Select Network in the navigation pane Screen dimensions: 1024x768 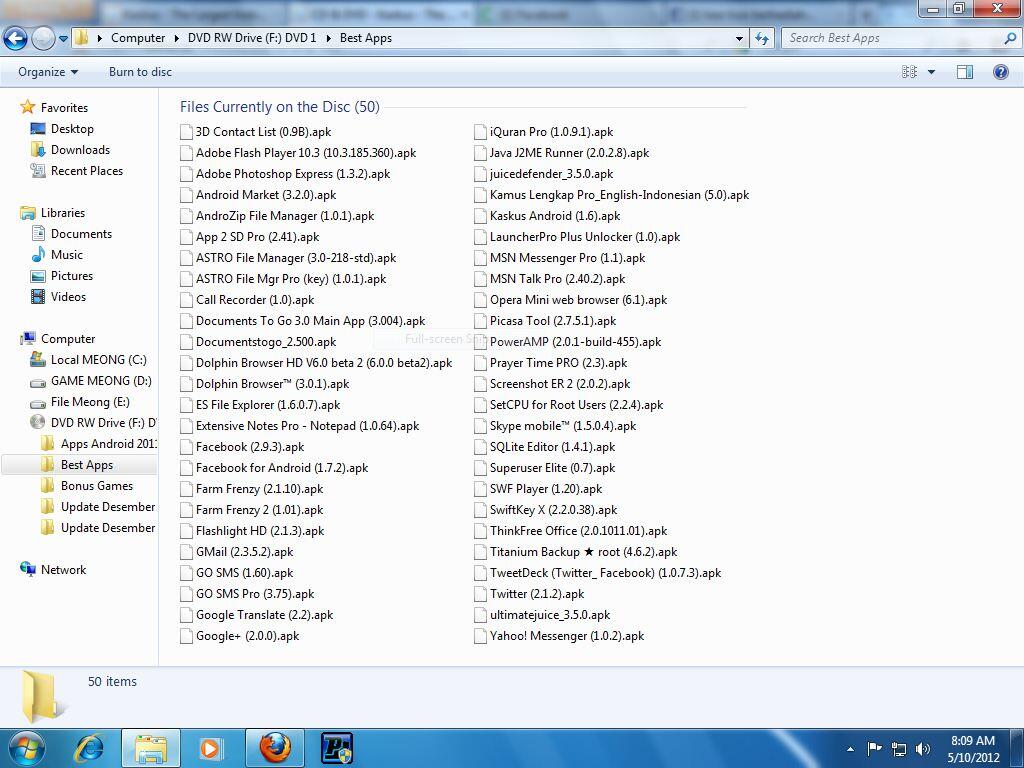pos(63,569)
